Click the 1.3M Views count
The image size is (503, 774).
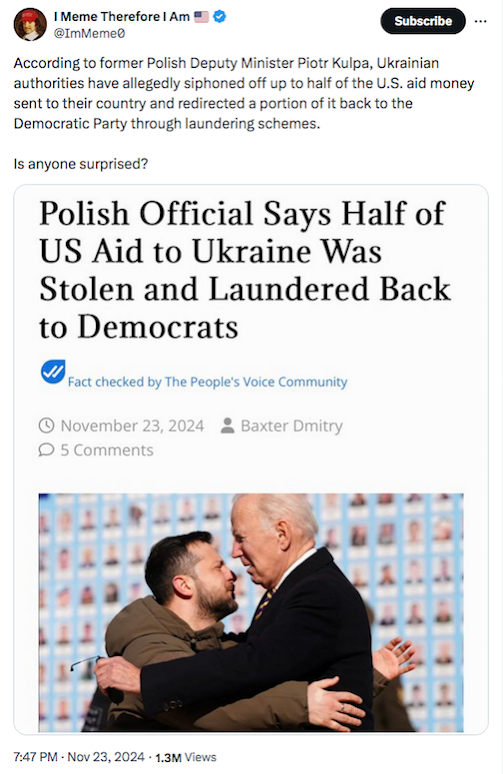[x=186, y=757]
